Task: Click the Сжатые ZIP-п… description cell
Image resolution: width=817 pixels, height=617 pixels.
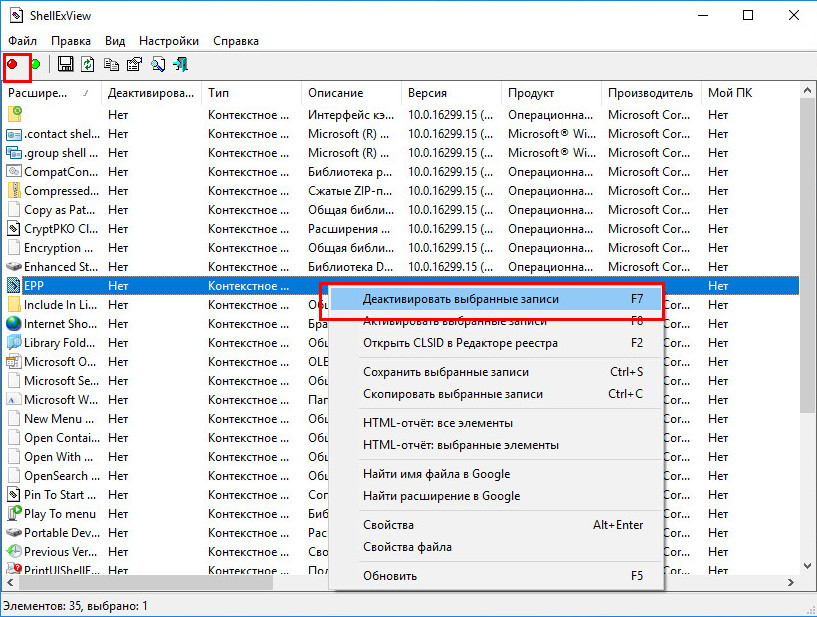Action: 350,191
